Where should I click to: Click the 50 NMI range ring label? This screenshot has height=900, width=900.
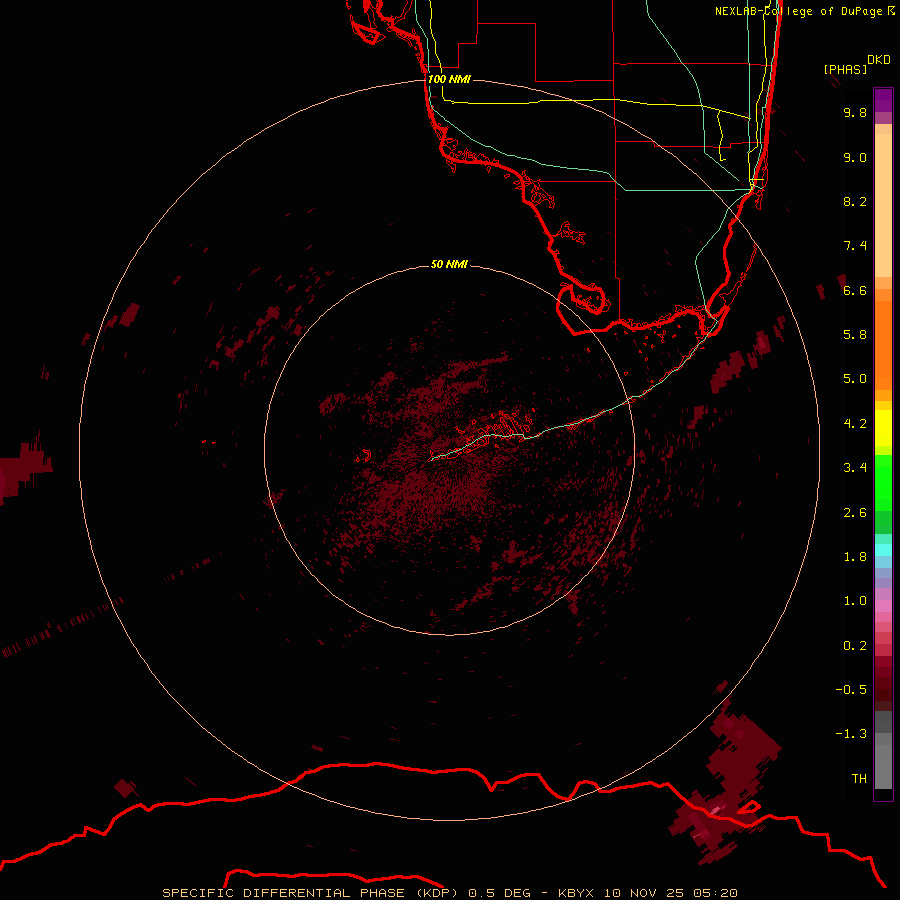[449, 264]
